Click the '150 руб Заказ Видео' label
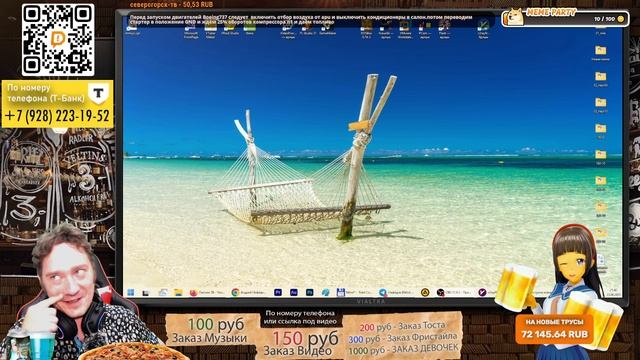Screen dimensions: 640x360 [300, 344]
